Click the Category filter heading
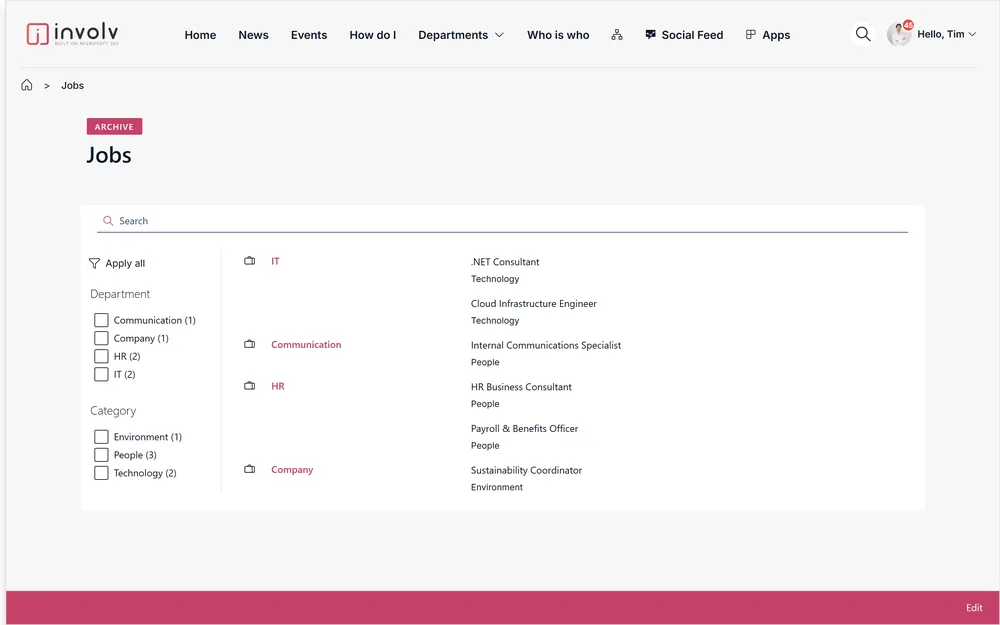The height and width of the screenshot is (625, 1000). (x=113, y=411)
